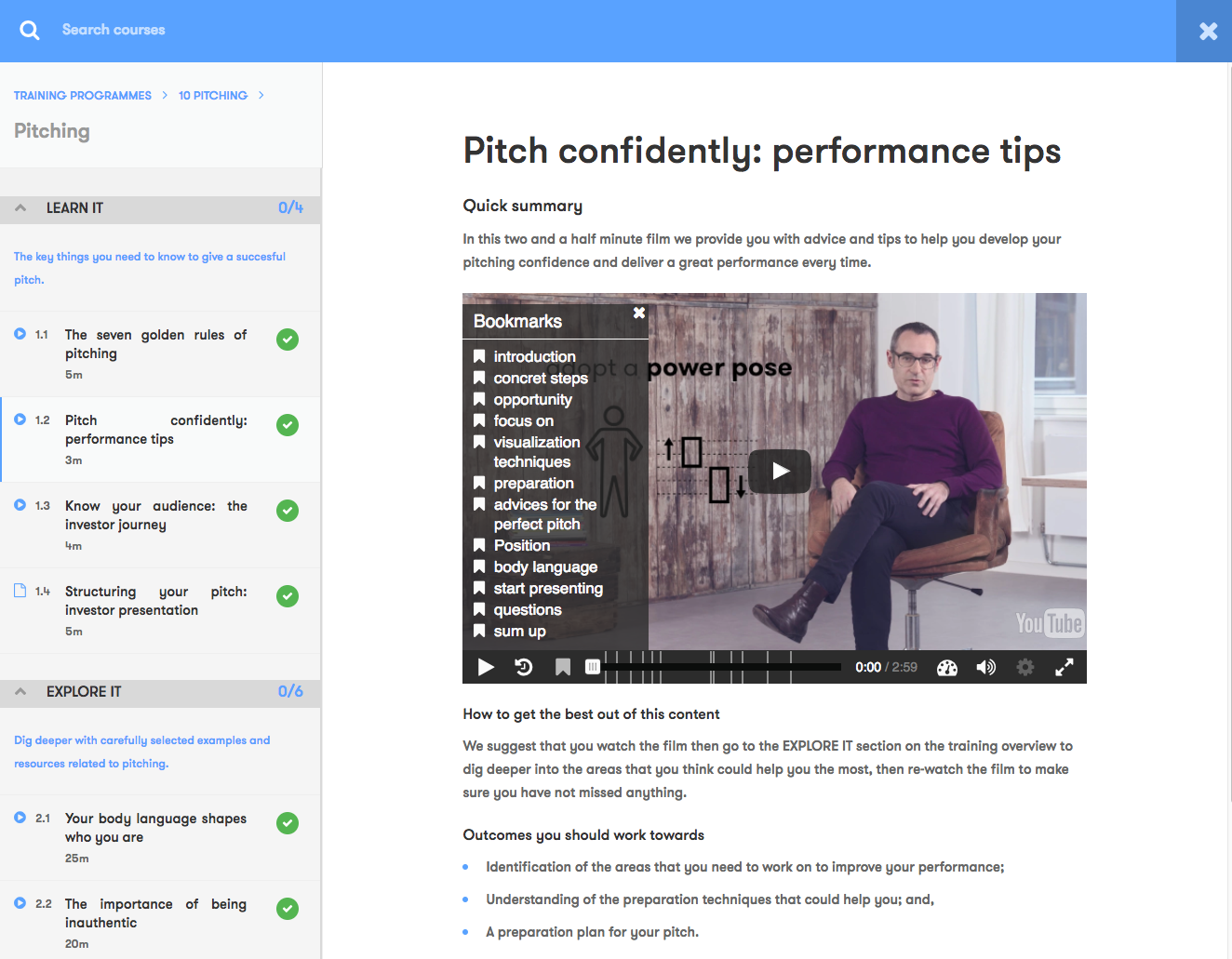The height and width of the screenshot is (959, 1232).
Task: Play video with the center play button
Action: click(x=780, y=471)
